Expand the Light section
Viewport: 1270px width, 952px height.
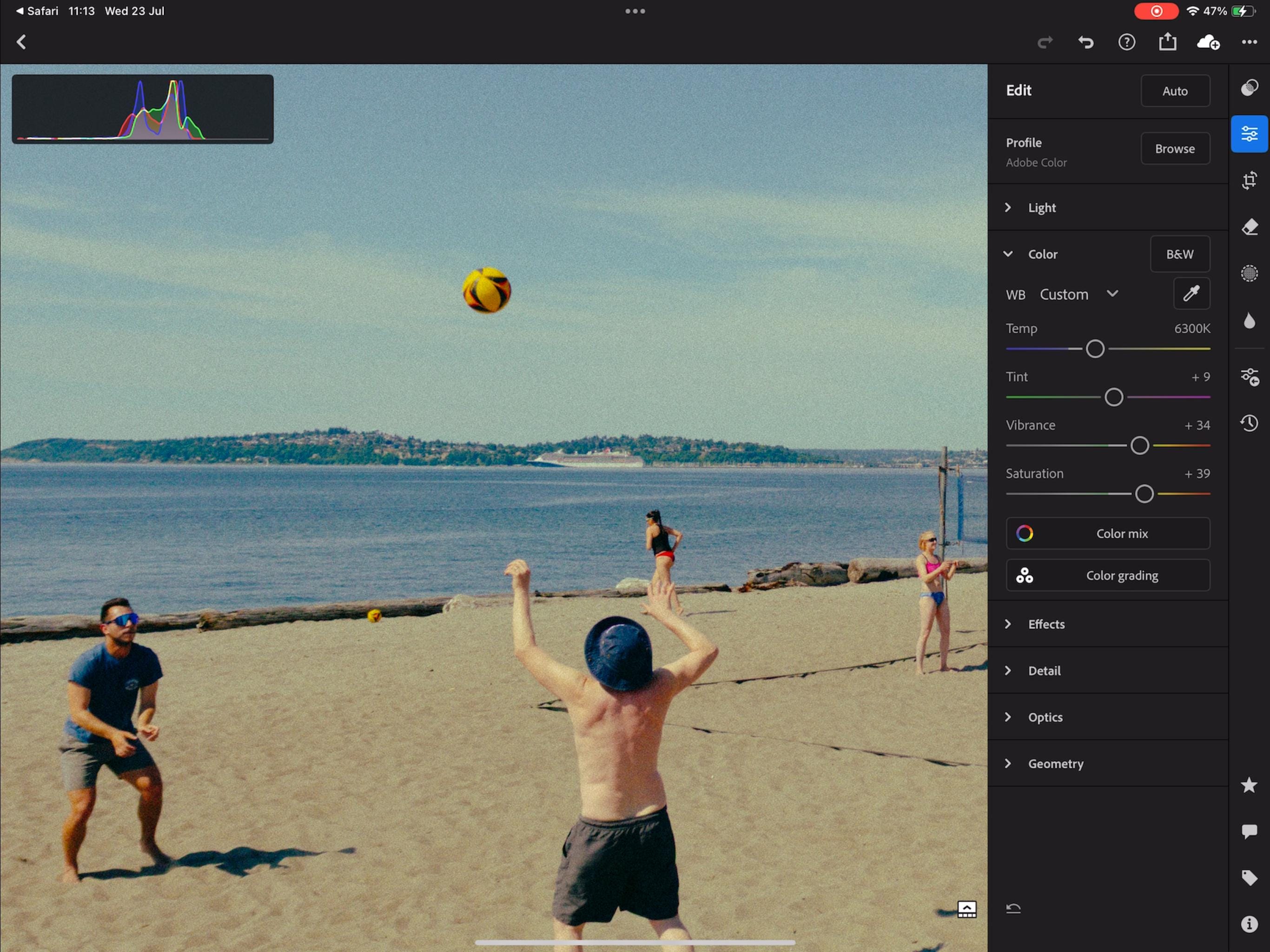(x=1107, y=207)
